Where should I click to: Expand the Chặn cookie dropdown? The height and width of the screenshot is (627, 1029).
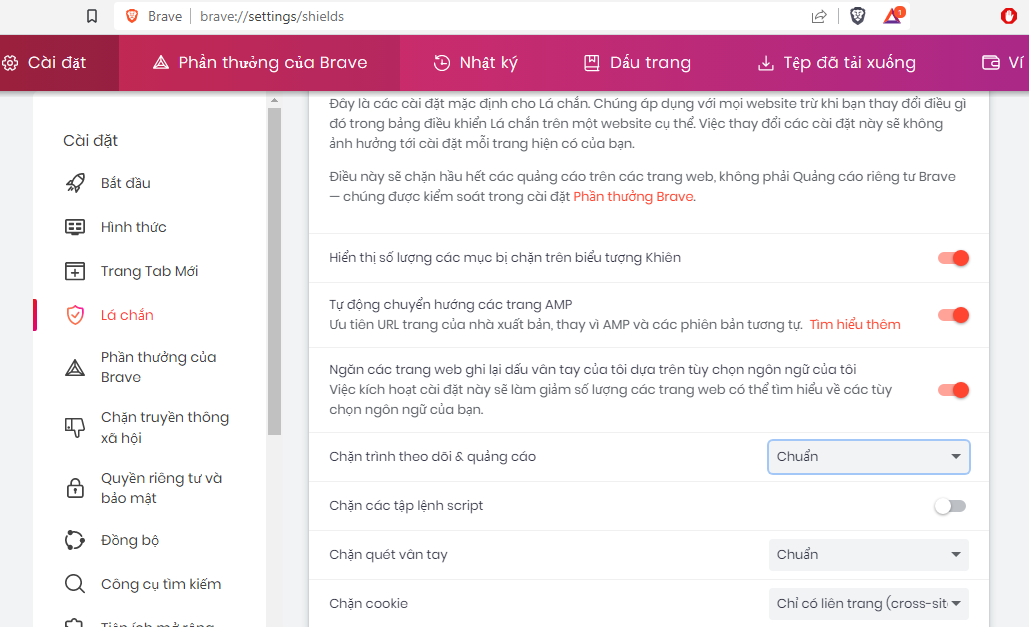(869, 603)
